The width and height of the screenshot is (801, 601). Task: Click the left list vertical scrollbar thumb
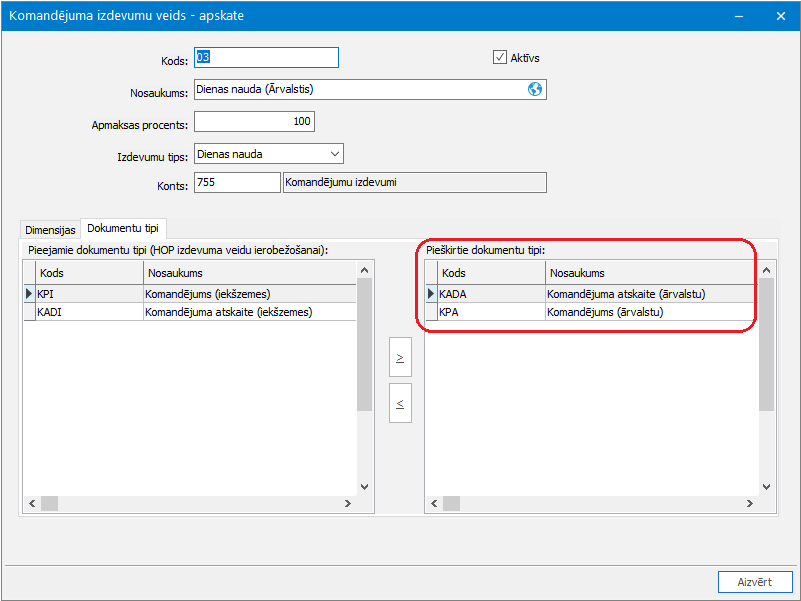[x=364, y=345]
